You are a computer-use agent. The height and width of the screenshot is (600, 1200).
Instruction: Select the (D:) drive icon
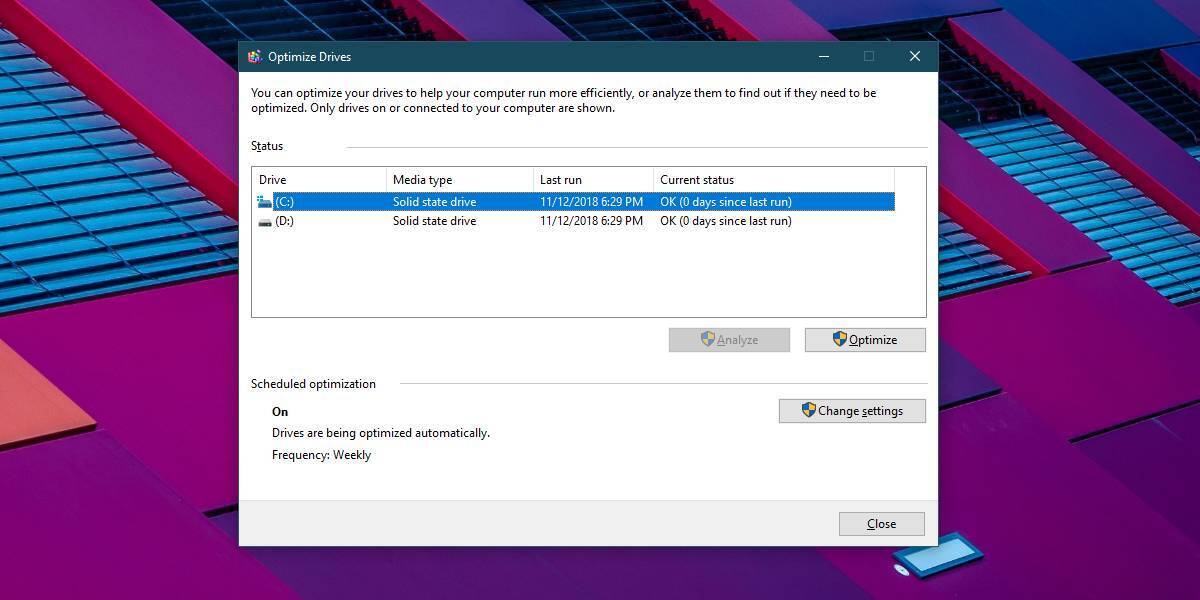click(264, 222)
